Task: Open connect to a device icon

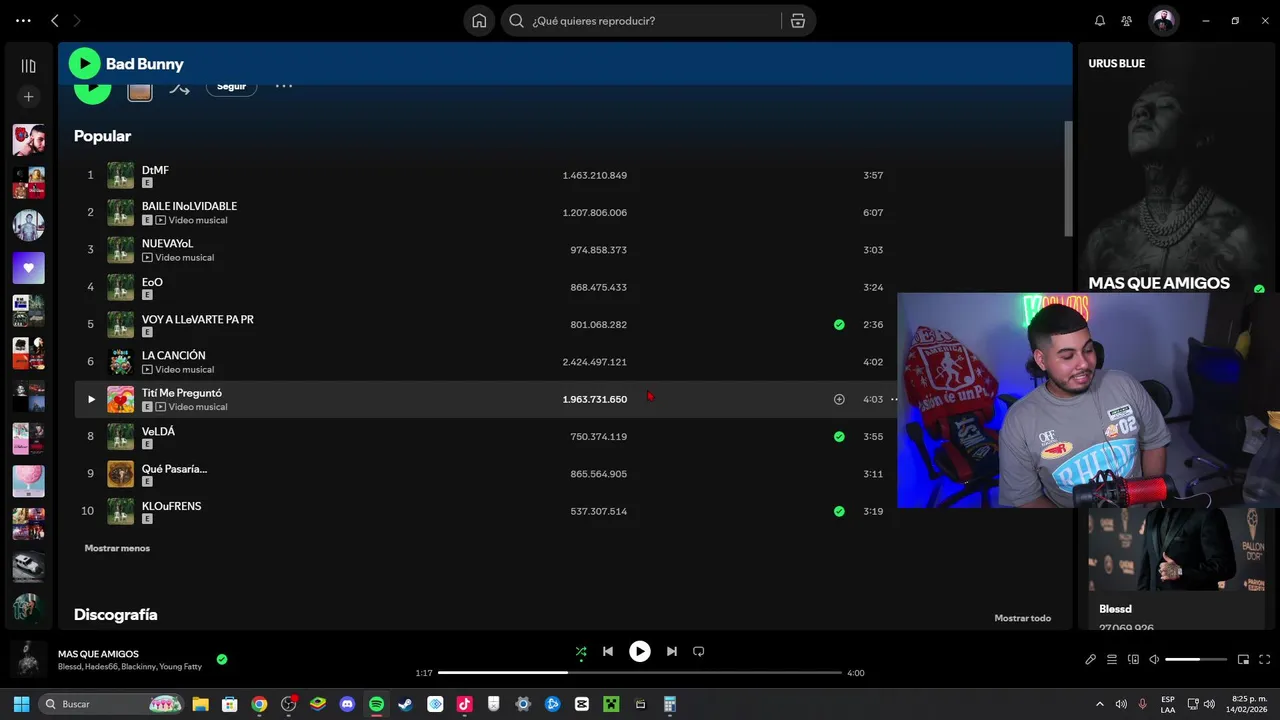Action: point(1133,659)
